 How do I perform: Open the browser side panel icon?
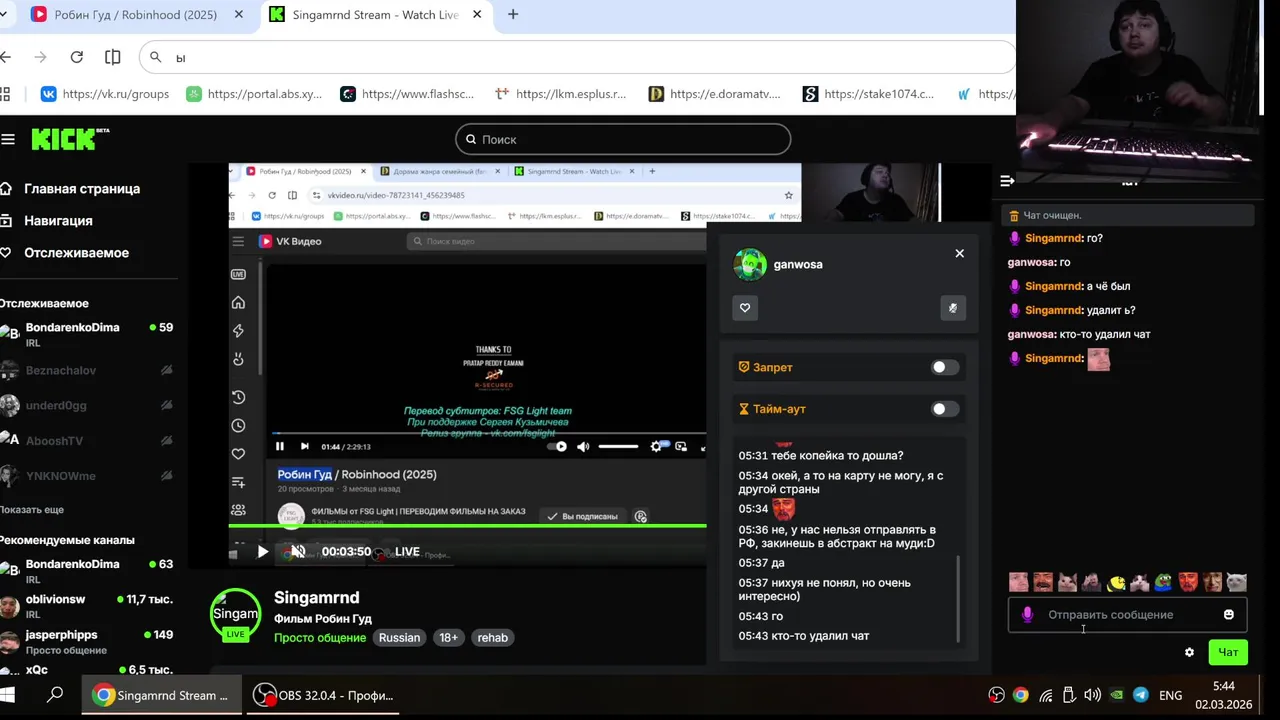113,57
